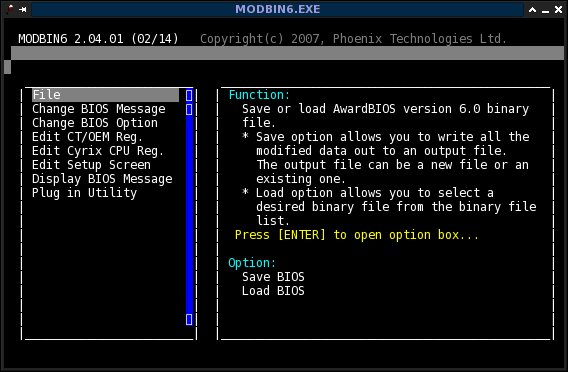
Task: Click the 'Option:' heading
Action: [x=252, y=263]
